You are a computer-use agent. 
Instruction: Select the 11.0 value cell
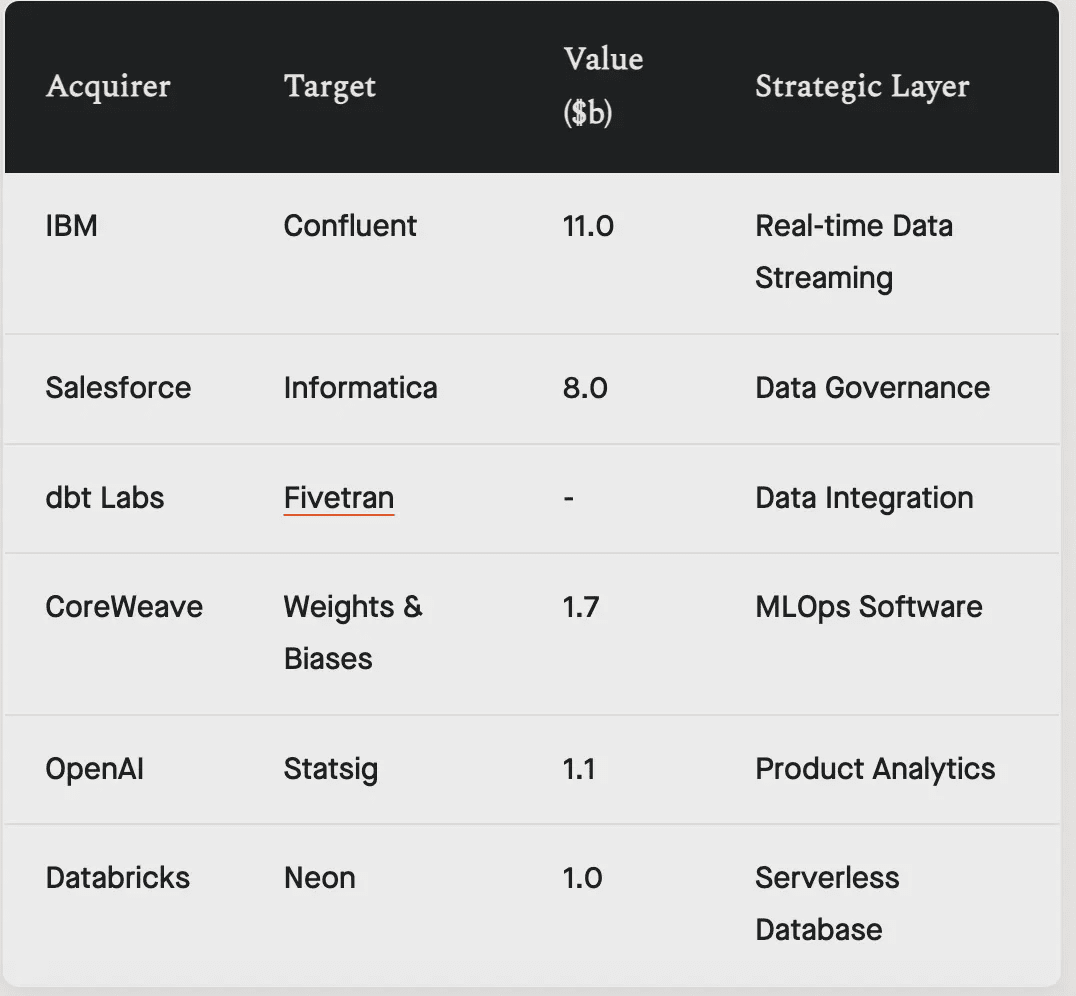[x=588, y=226]
